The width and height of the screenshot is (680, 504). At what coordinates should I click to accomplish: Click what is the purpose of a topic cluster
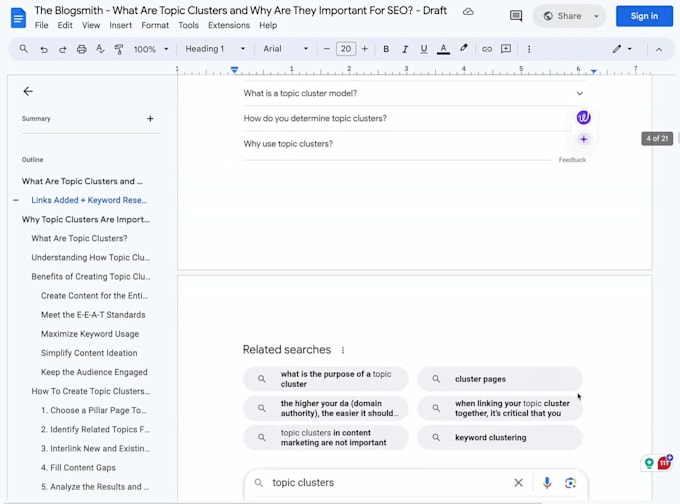326,379
